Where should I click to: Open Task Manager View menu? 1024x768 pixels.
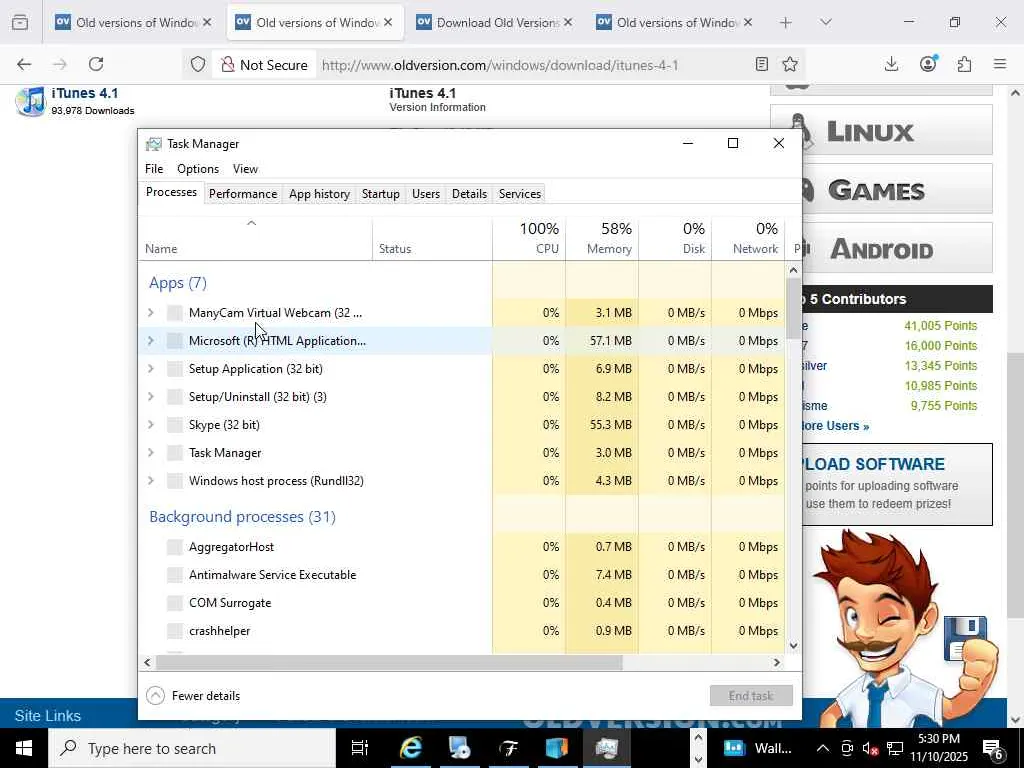(246, 168)
